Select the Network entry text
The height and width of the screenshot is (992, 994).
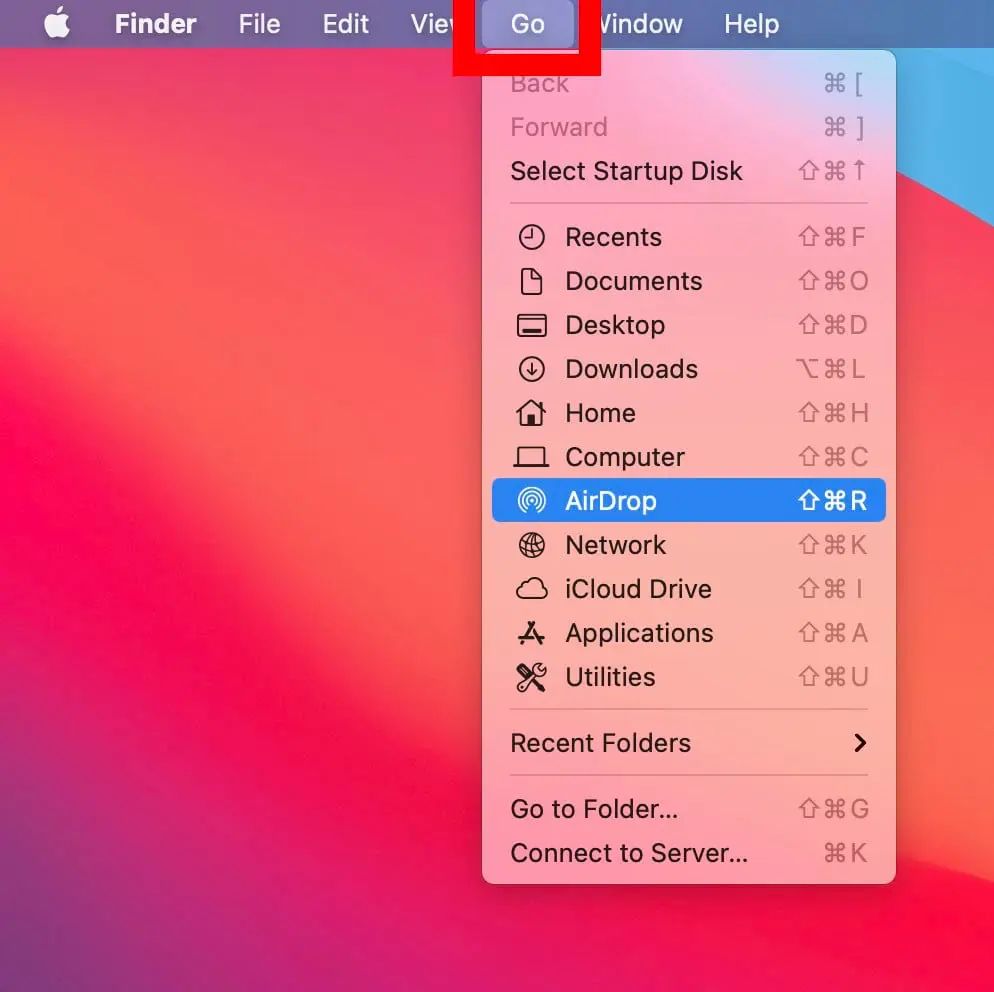(616, 545)
